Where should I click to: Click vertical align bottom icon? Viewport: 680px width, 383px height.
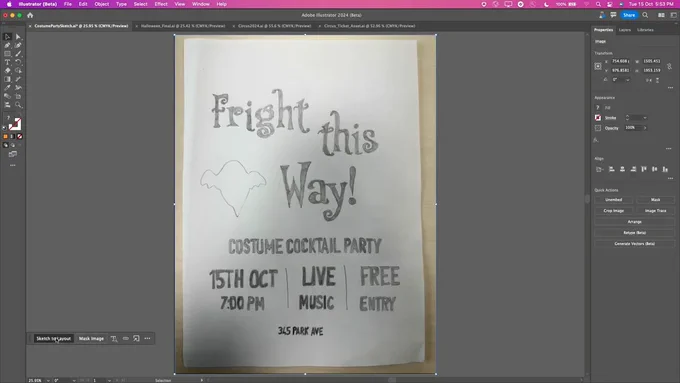click(665, 169)
